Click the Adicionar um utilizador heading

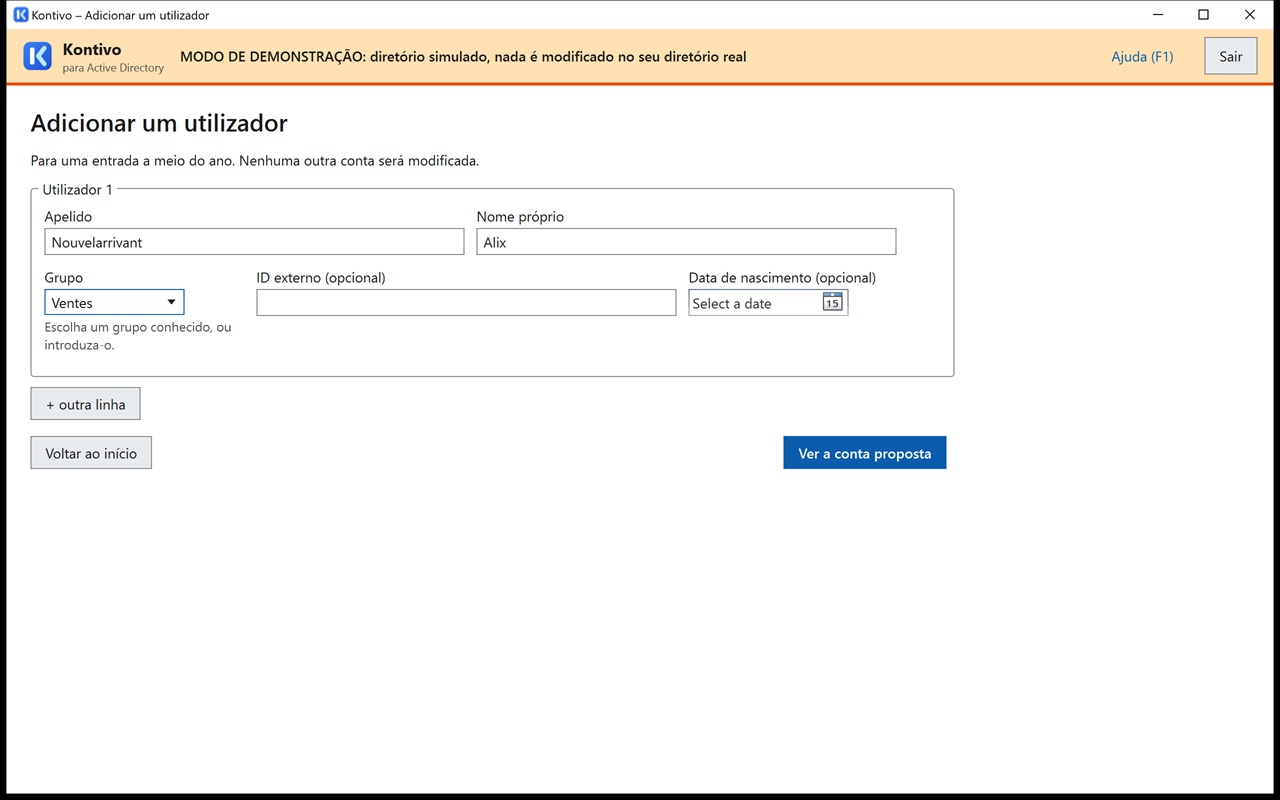pos(159,123)
